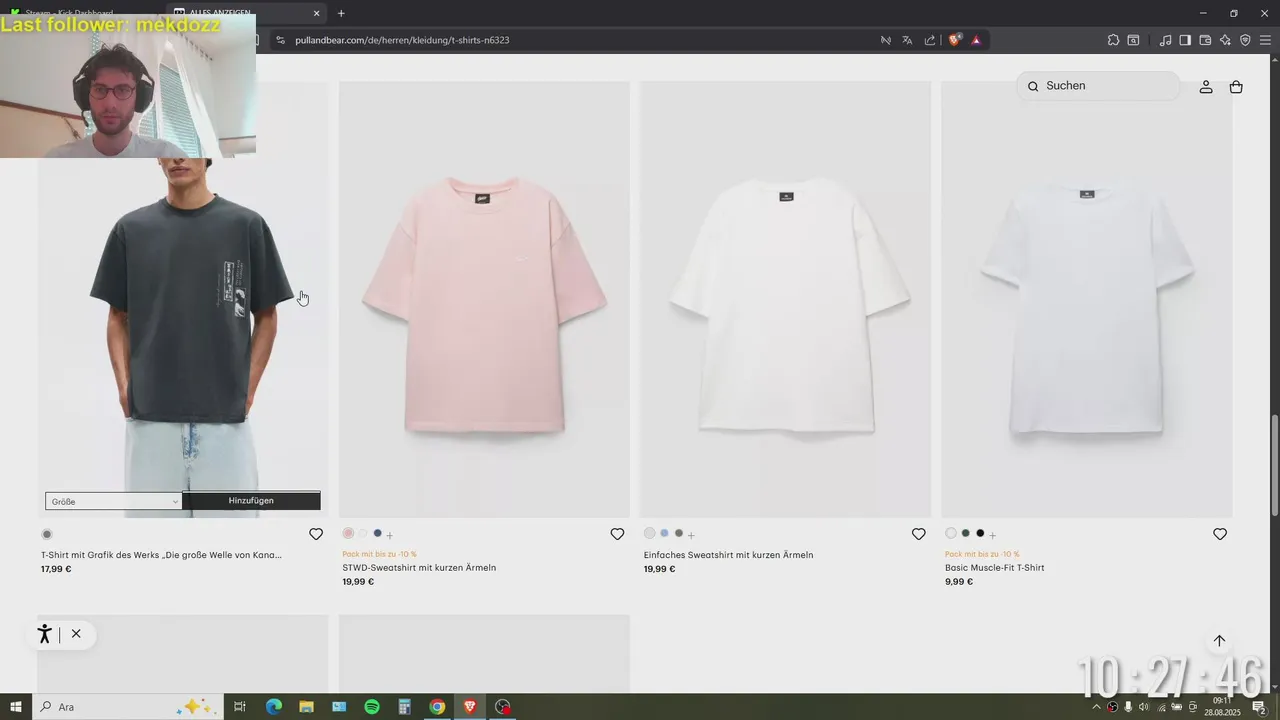Open Task View in the taskbar
This screenshot has width=1280, height=720.
point(240,707)
